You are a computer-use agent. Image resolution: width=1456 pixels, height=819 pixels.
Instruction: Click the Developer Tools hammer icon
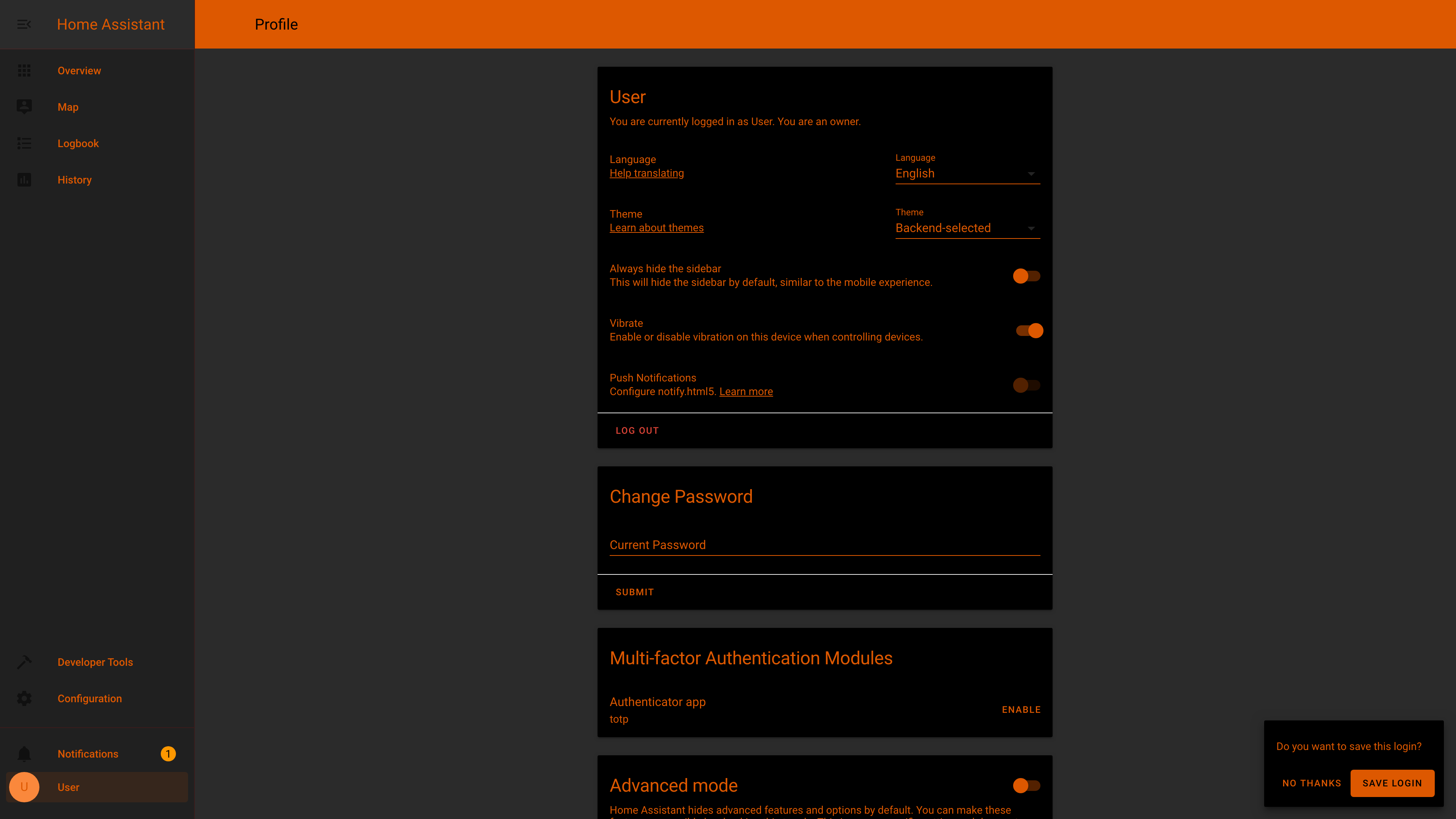coord(24,662)
